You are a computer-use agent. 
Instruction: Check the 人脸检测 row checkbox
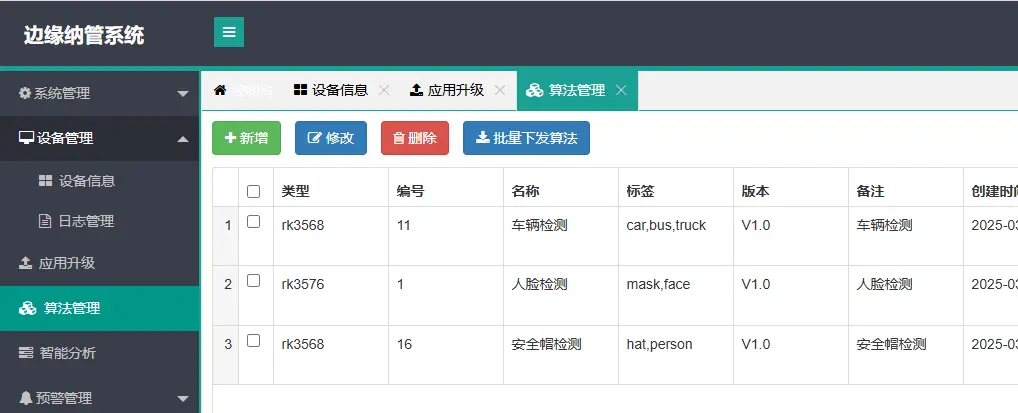[253, 281]
